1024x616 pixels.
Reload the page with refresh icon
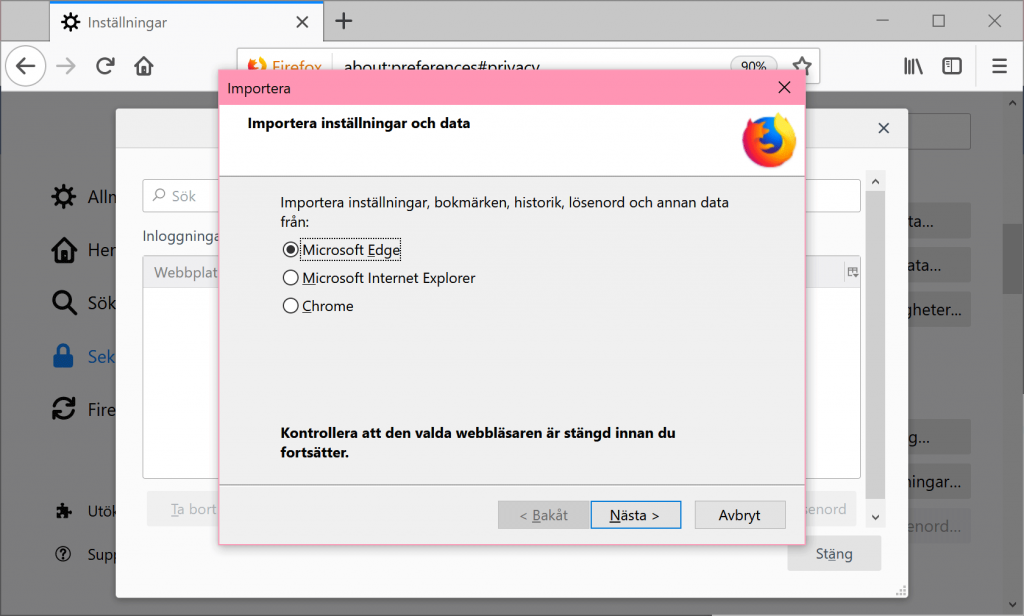pos(105,66)
